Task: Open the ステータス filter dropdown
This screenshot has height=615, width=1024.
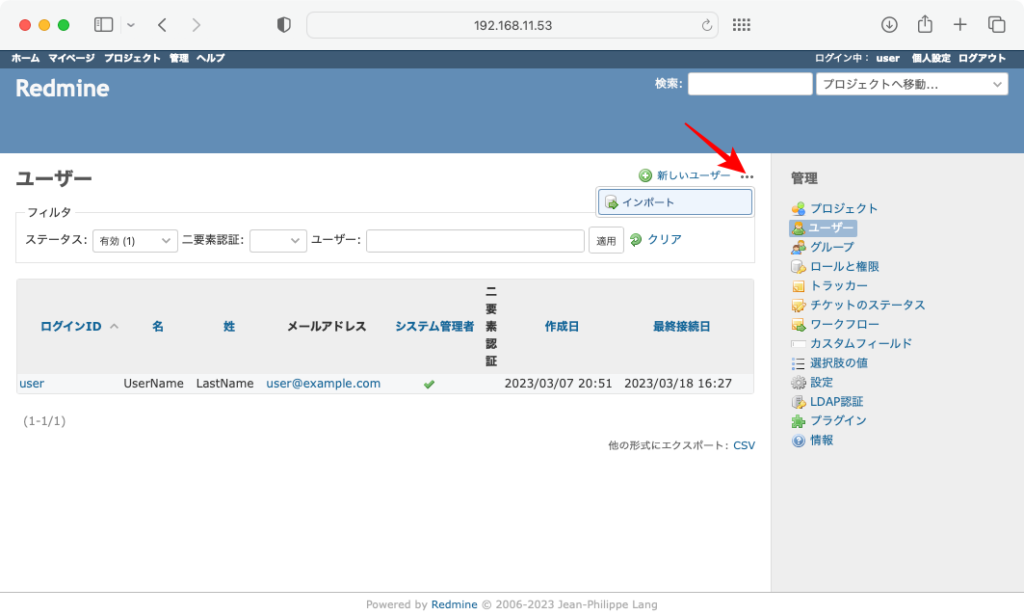Action: 135,240
